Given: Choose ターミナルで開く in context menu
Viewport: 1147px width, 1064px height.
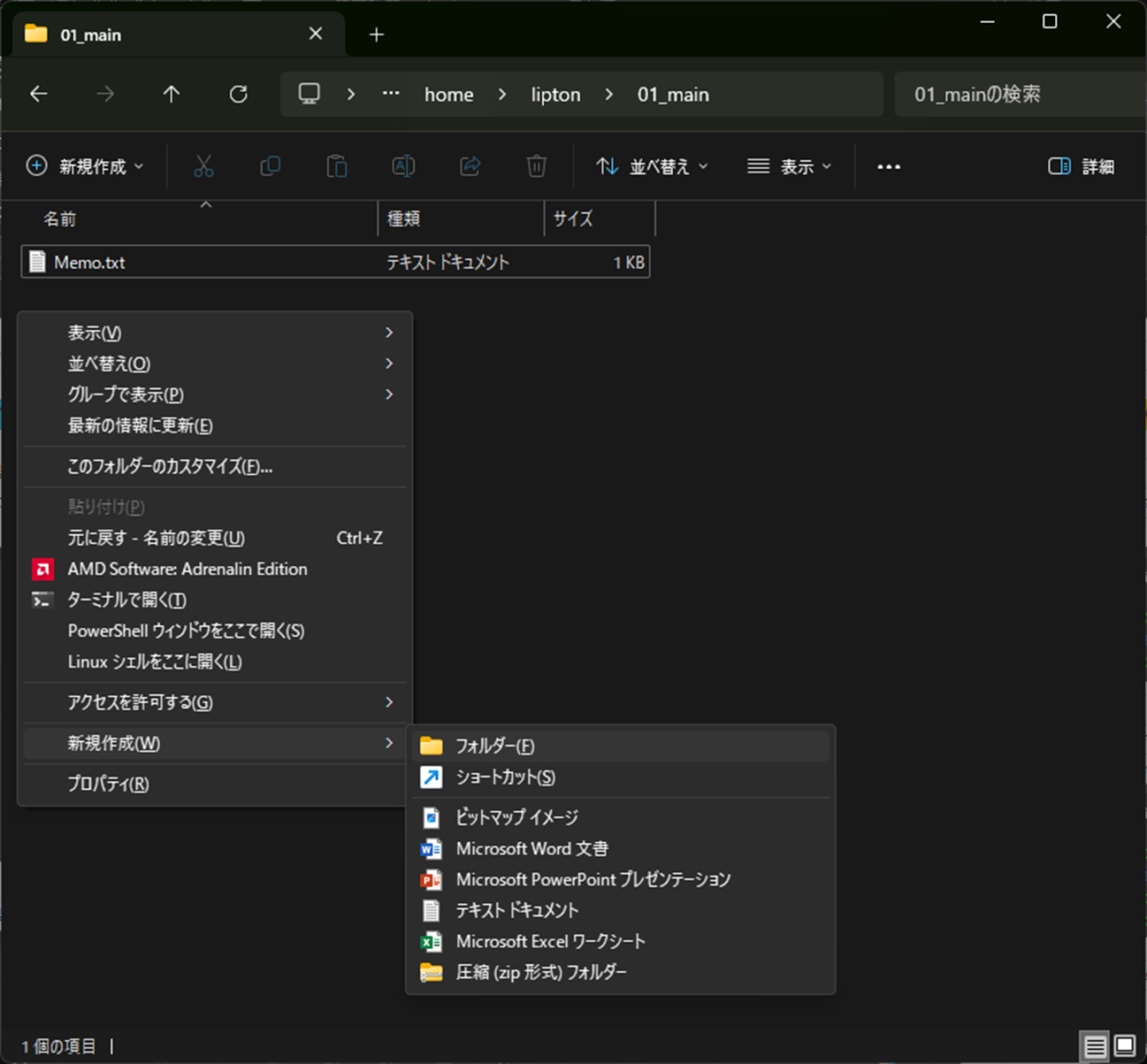Looking at the screenshot, I should 215,600.
